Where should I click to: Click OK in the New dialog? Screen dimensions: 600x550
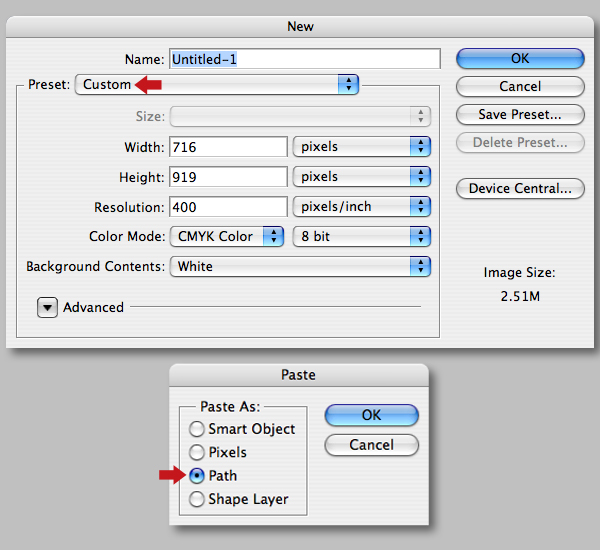pos(520,59)
